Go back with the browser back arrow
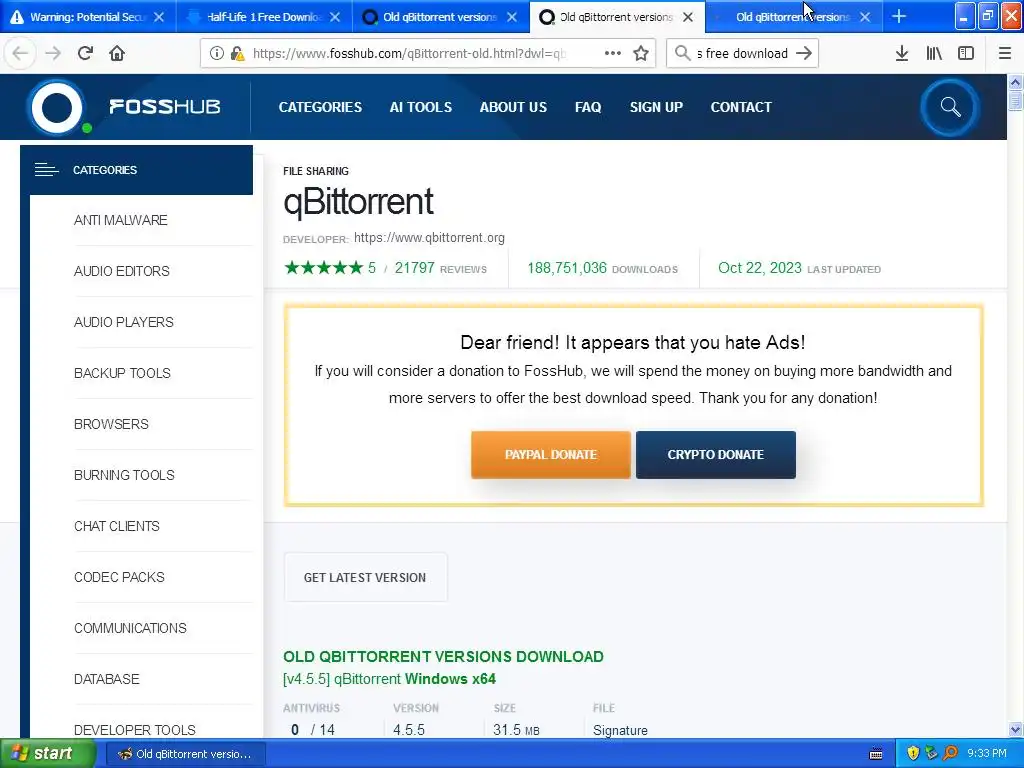 20,54
